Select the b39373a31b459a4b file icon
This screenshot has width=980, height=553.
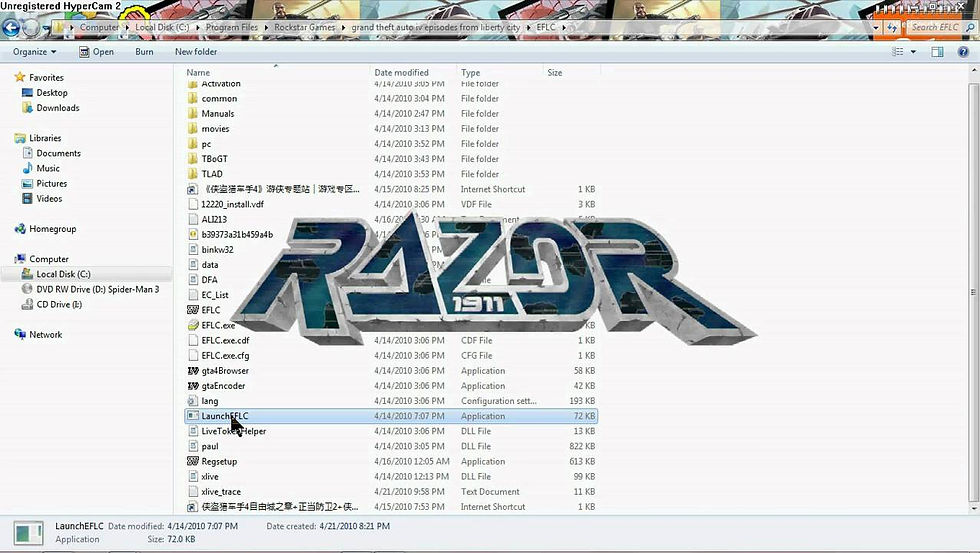[x=193, y=234]
